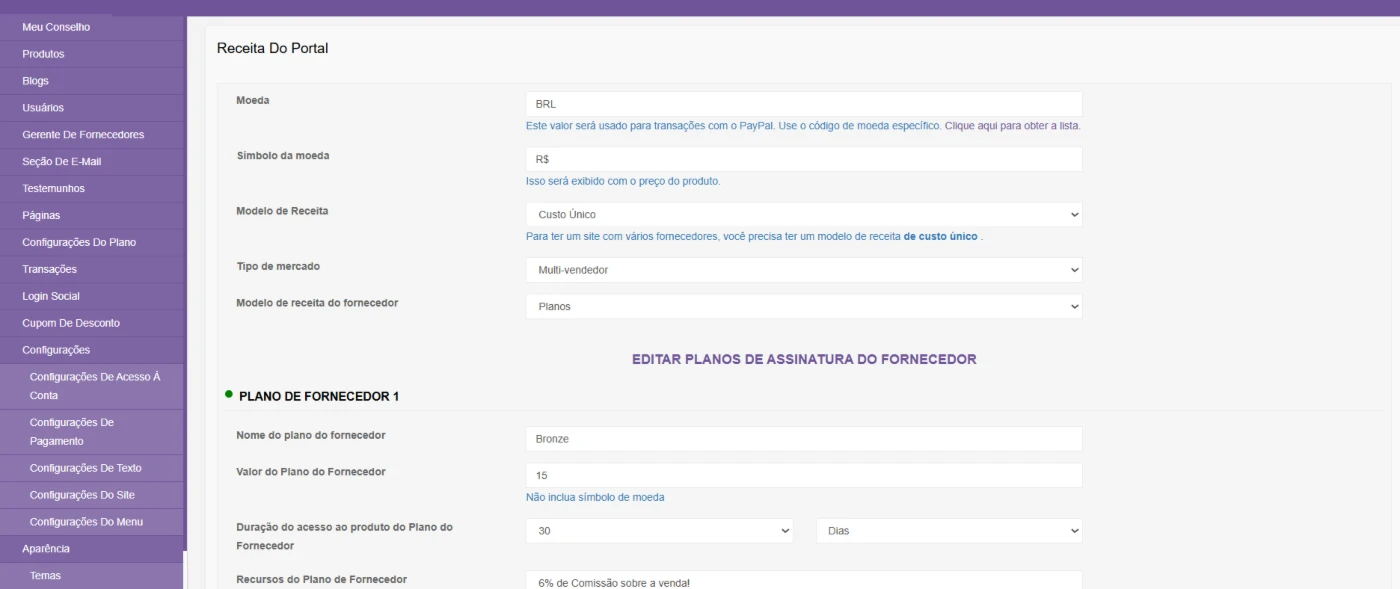Click the 'Não inclua símbolo de moeda' hint
This screenshot has height=589, width=1400.
(x=595, y=497)
